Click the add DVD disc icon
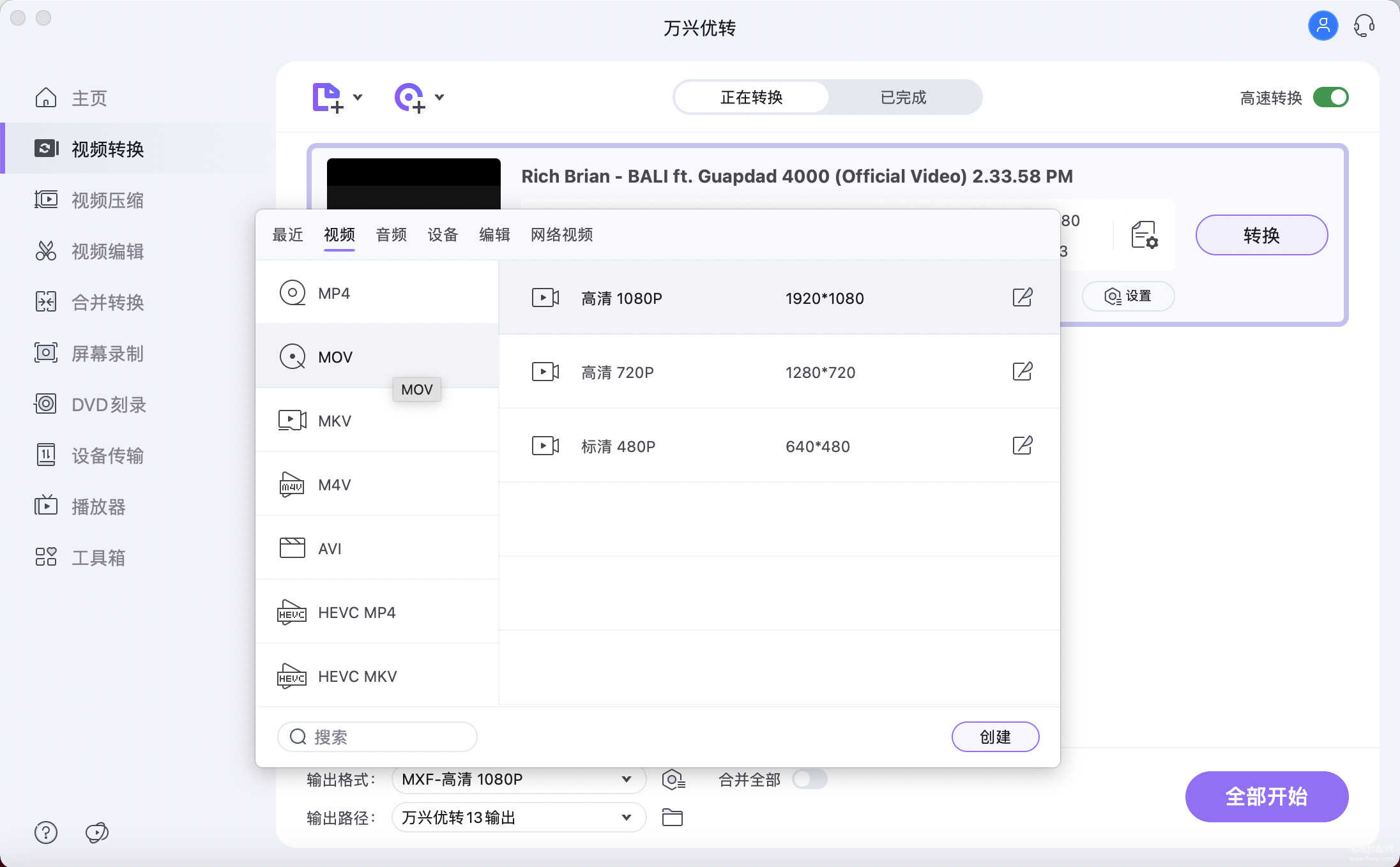This screenshot has height=867, width=1400. [409, 98]
